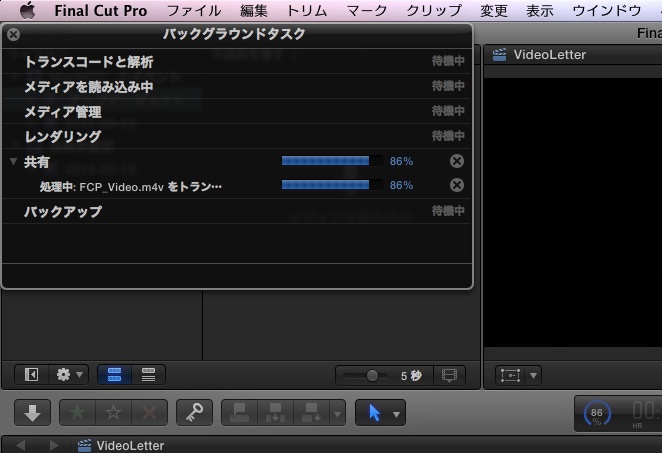The image size is (662, 453).
Task: Toggle the library list sidebar button
Action: coord(31,374)
